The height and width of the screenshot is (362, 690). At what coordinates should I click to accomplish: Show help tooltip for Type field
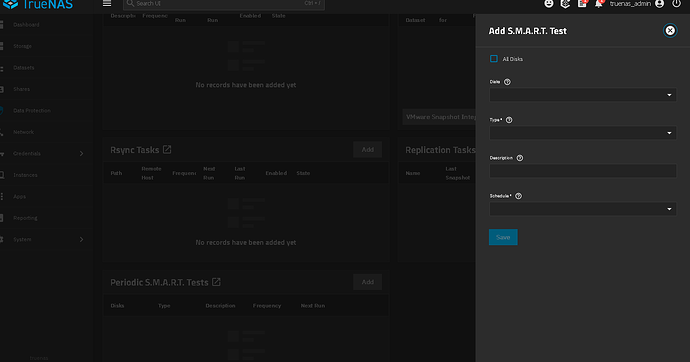click(x=509, y=120)
